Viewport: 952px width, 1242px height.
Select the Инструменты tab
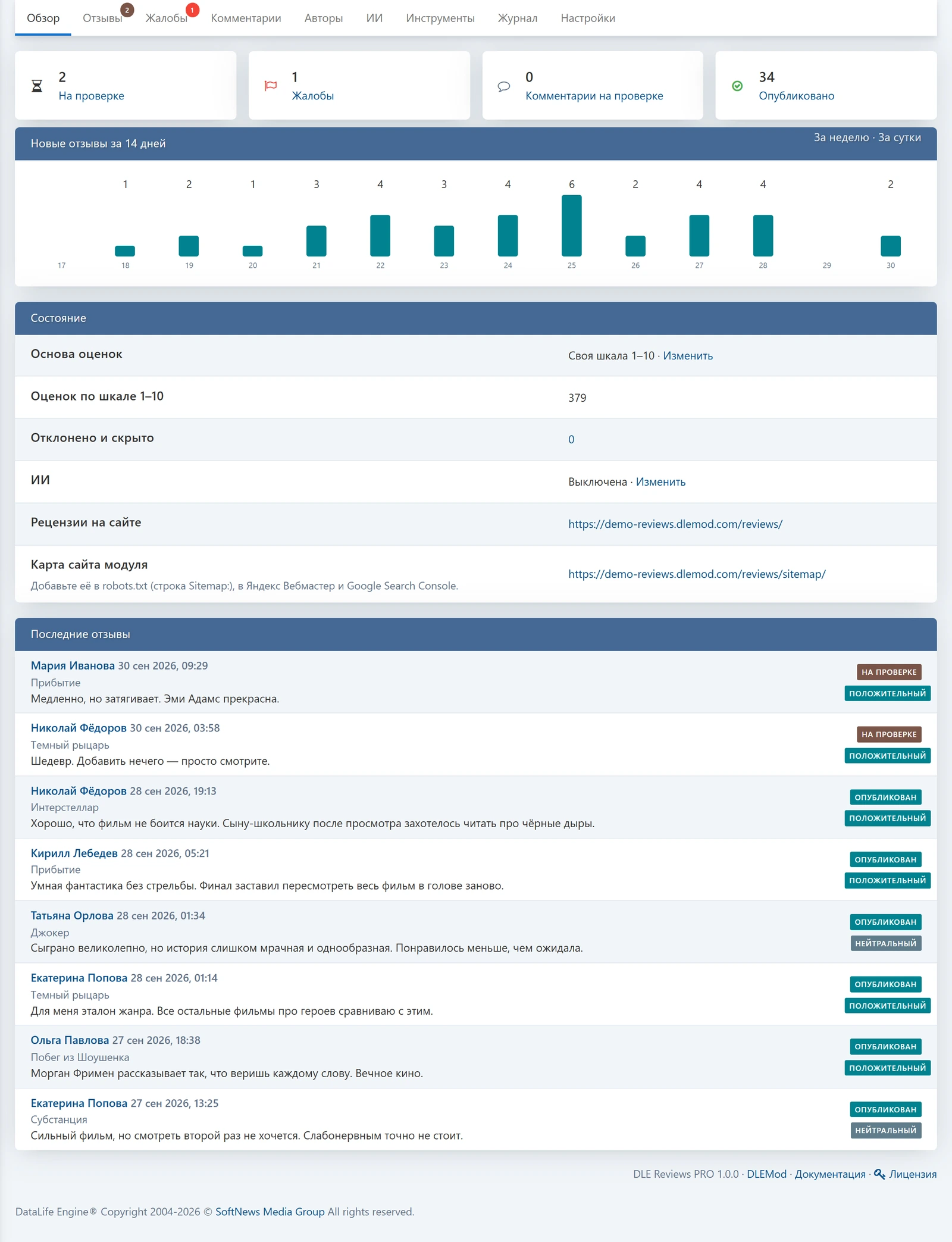tap(440, 18)
